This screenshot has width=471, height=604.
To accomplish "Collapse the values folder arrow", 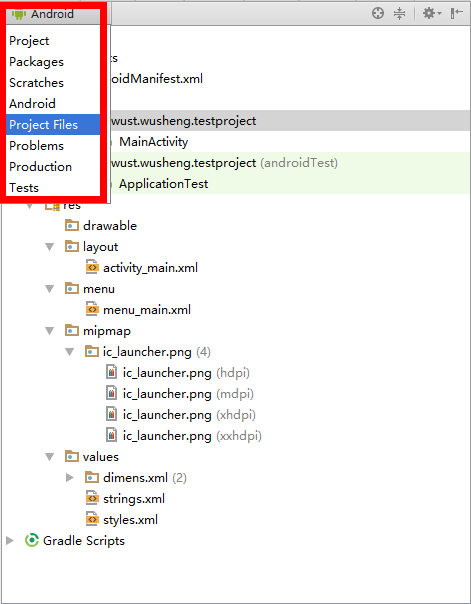I will (x=50, y=457).
